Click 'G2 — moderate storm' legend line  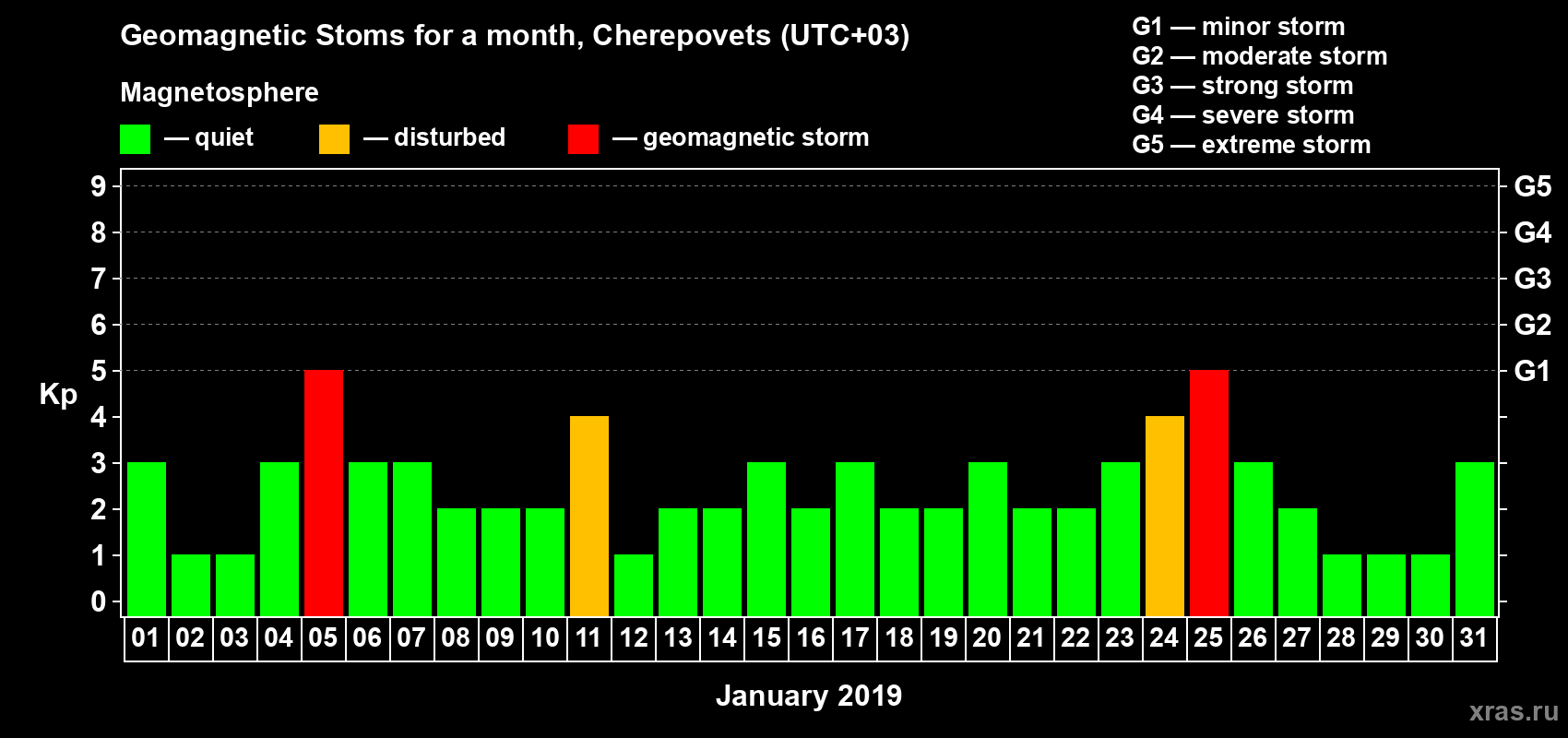1260,56
